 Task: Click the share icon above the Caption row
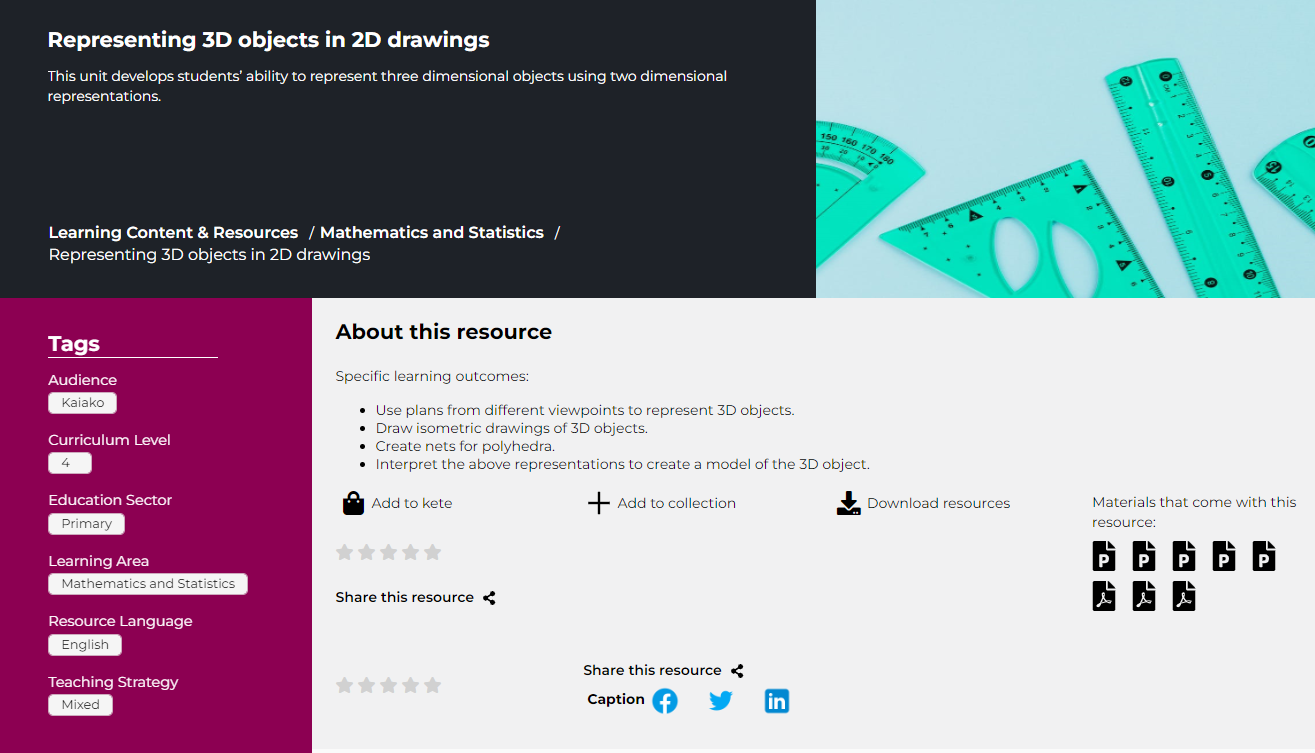737,671
